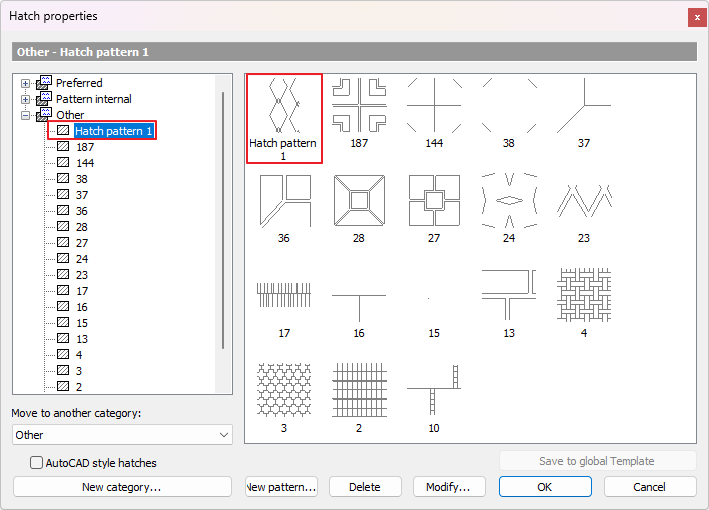Click the New category button
The height and width of the screenshot is (510, 709).
(x=122, y=487)
